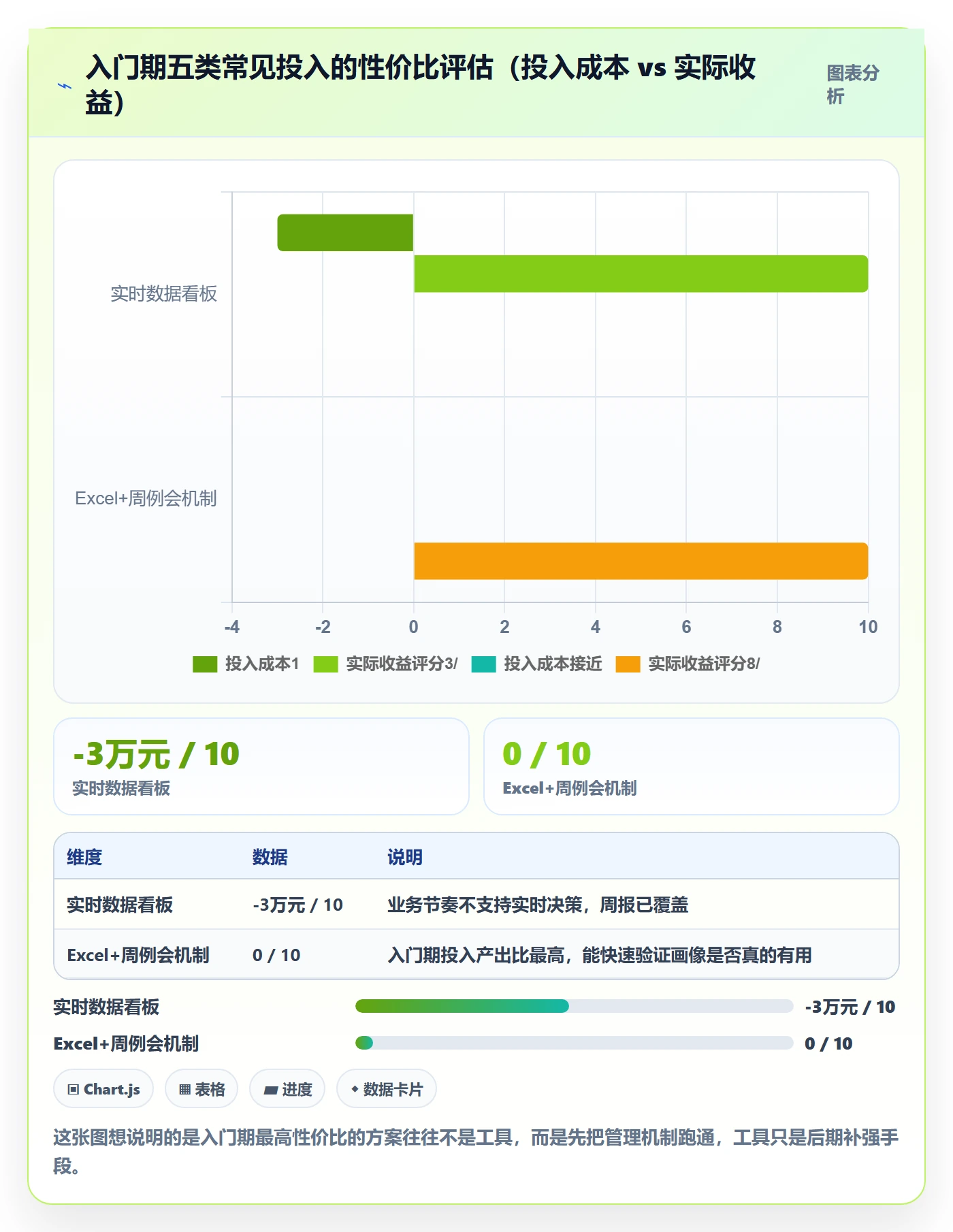Click the 实际收益评分3/ legend label
Viewport: 953px width, 1232px height.
coord(402,664)
